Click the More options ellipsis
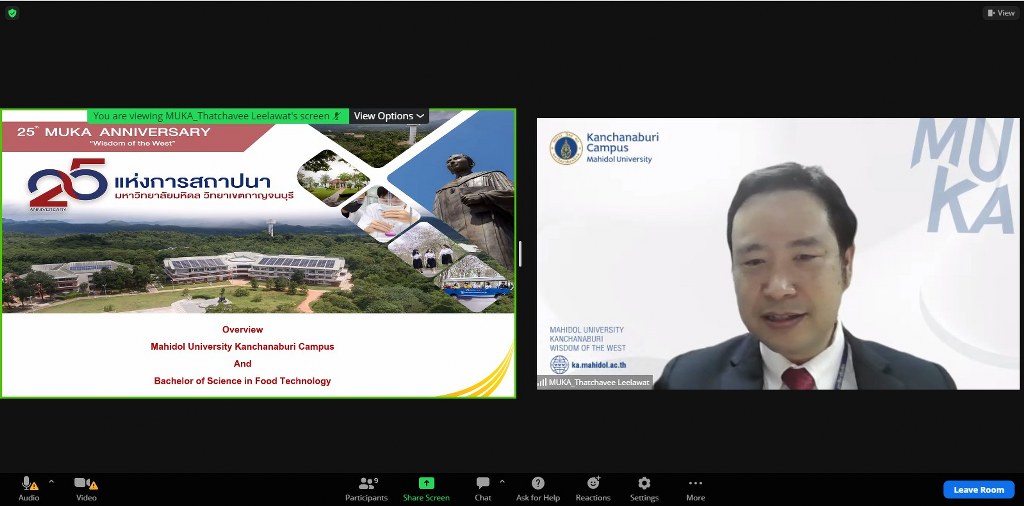This screenshot has height=506, width=1024. 695,484
